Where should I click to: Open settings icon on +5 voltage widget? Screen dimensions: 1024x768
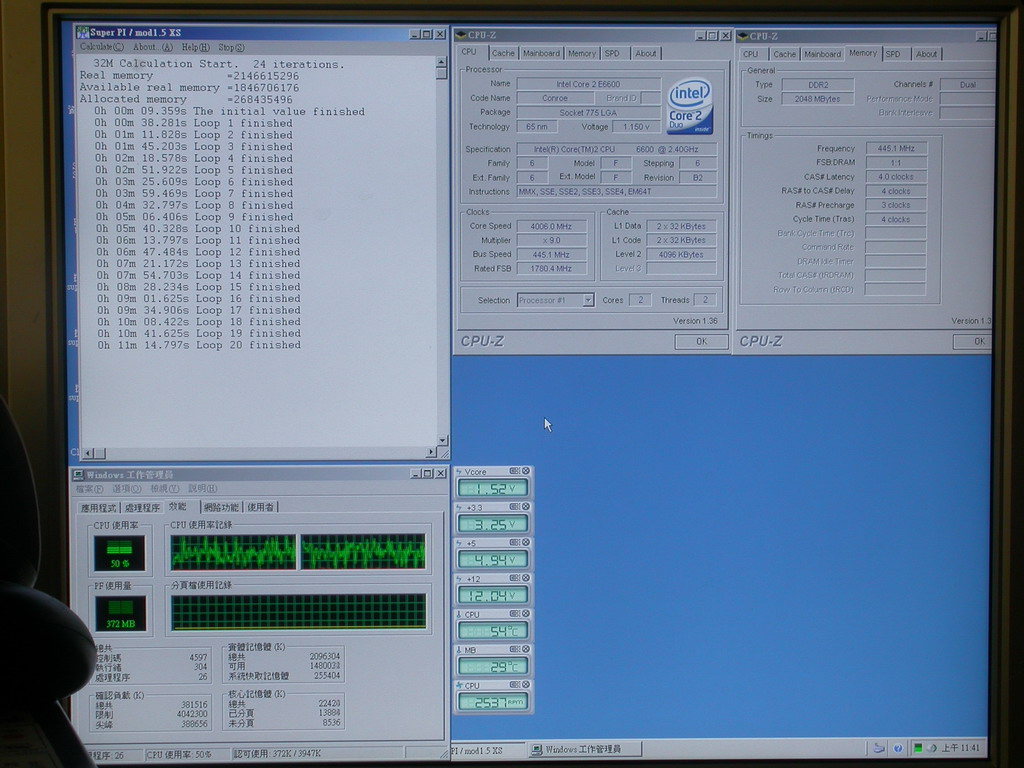pyautogui.click(x=515, y=542)
